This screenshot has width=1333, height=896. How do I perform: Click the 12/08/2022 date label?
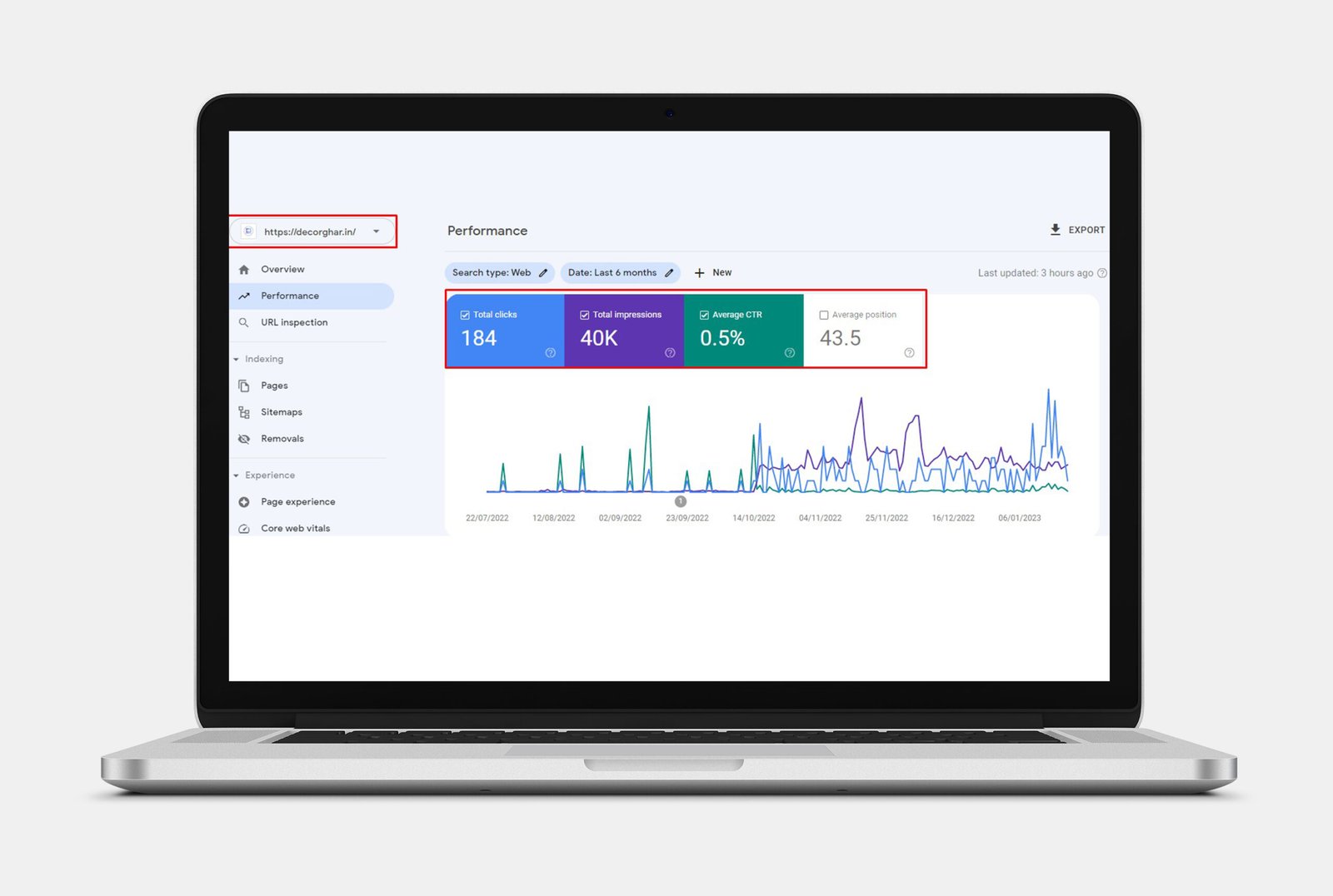554,518
